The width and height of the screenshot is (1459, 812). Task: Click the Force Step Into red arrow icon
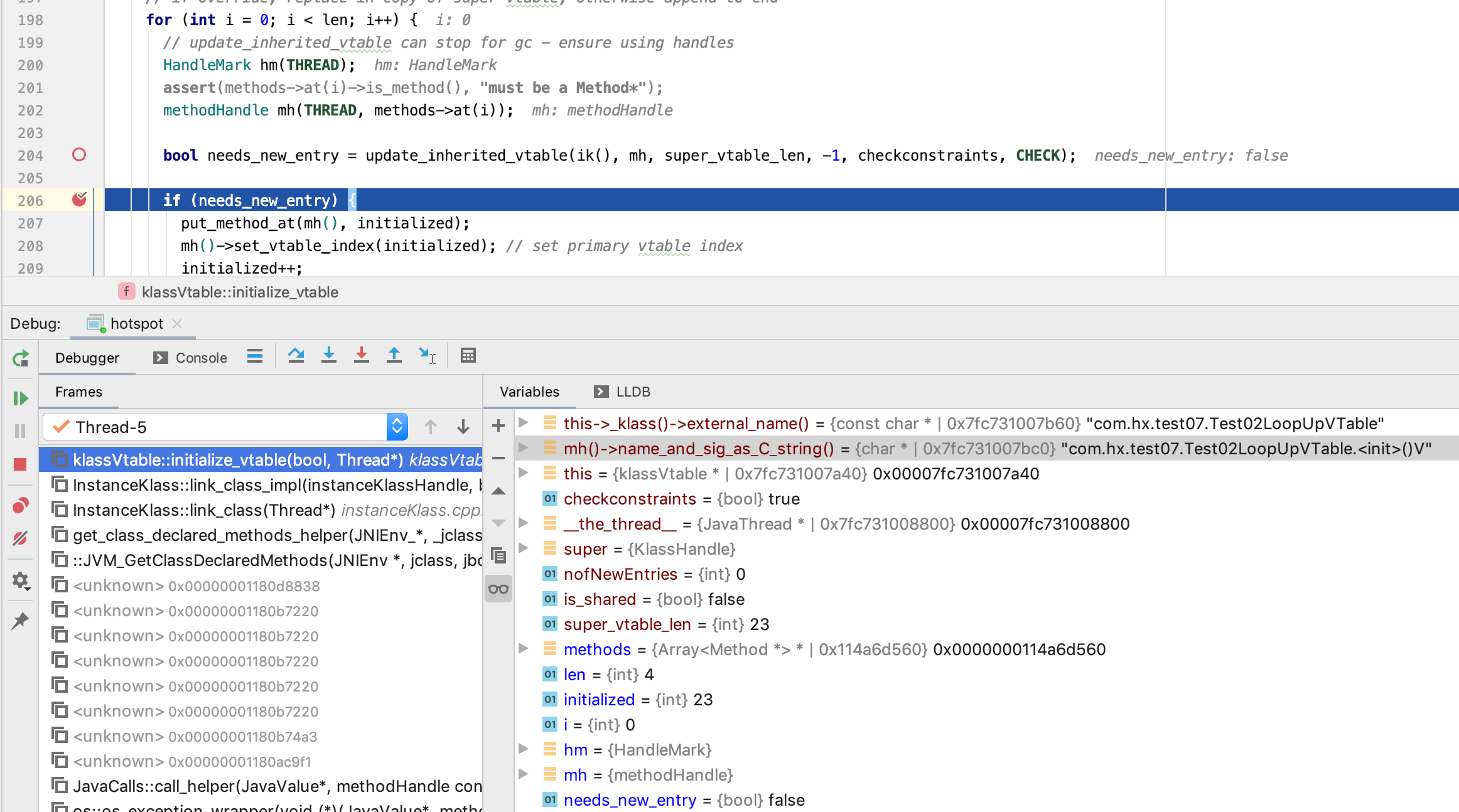coord(361,356)
